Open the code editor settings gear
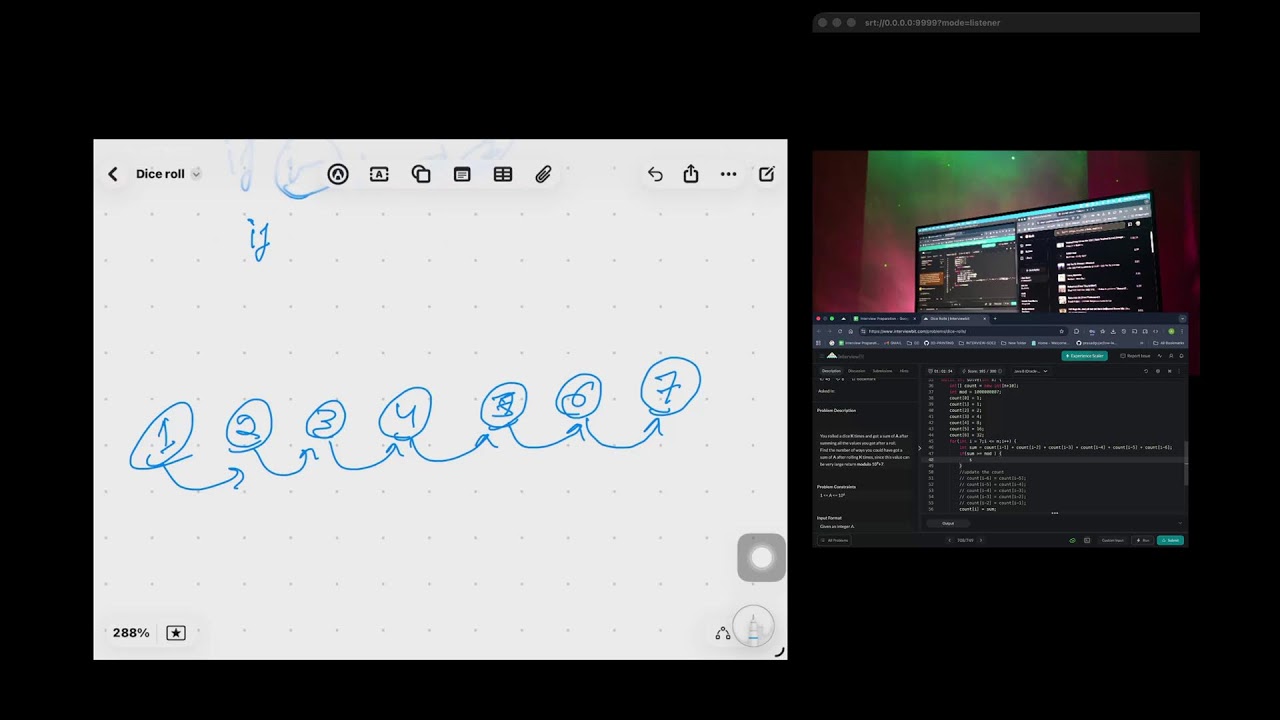 point(1158,371)
